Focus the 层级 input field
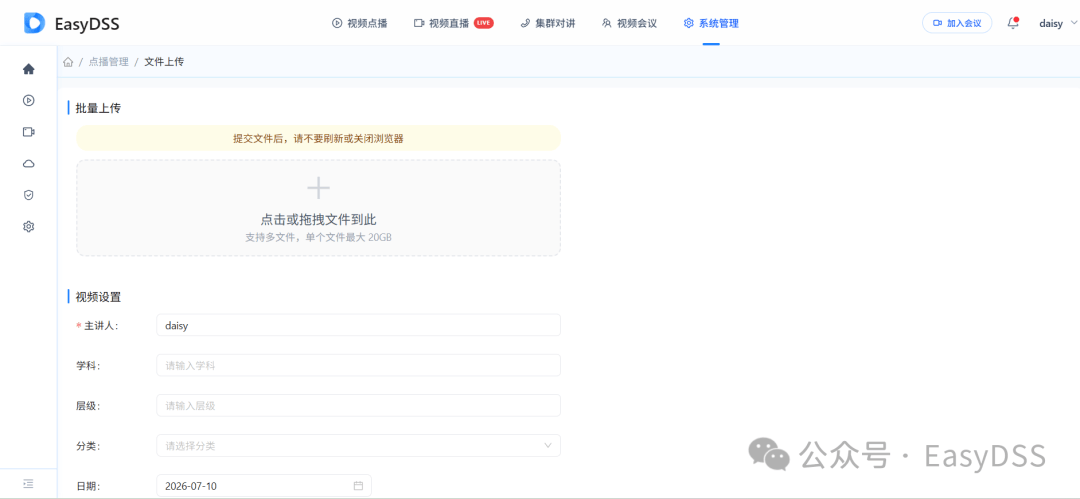The image size is (1080, 499). point(358,405)
